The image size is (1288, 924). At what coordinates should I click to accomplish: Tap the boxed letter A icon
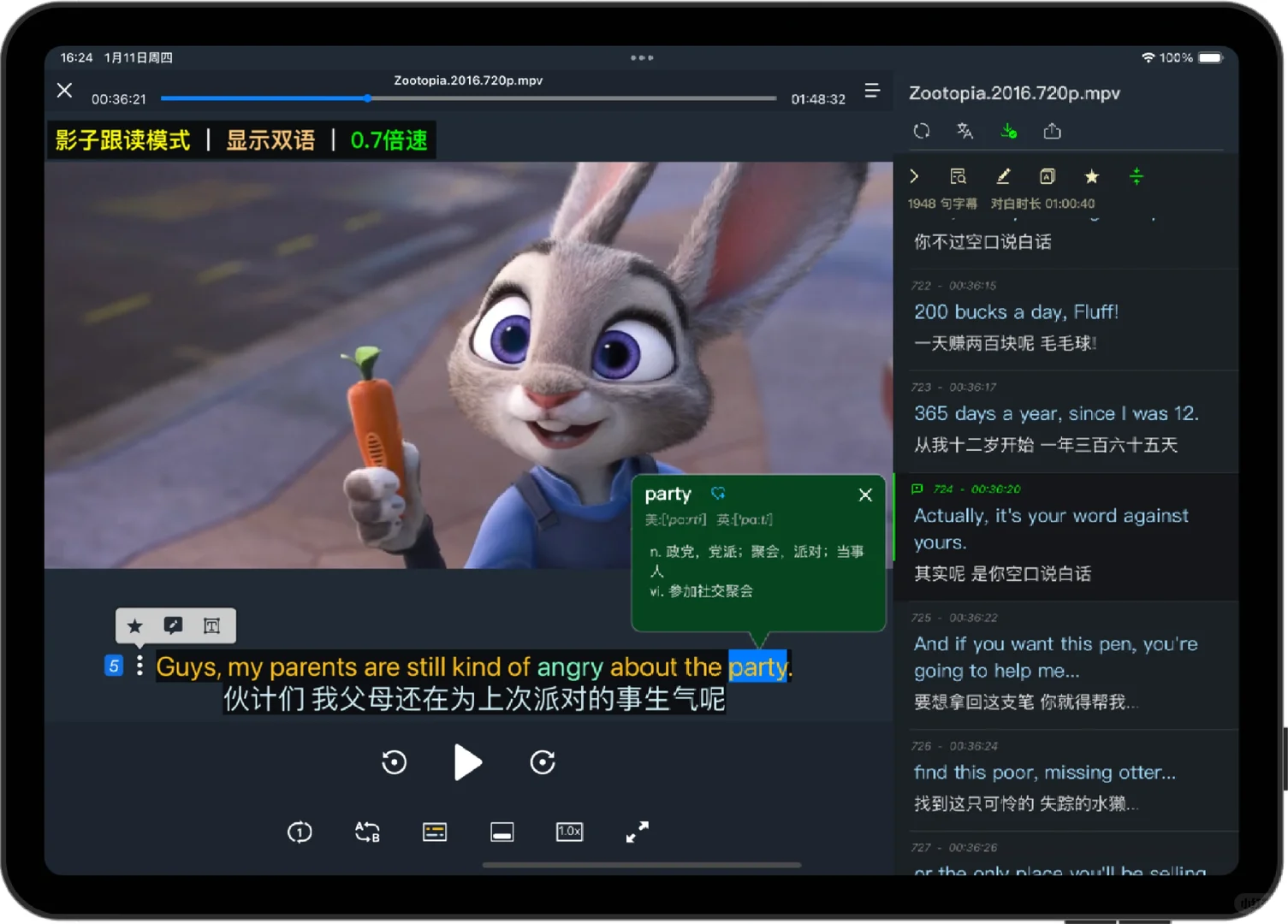click(x=1048, y=176)
